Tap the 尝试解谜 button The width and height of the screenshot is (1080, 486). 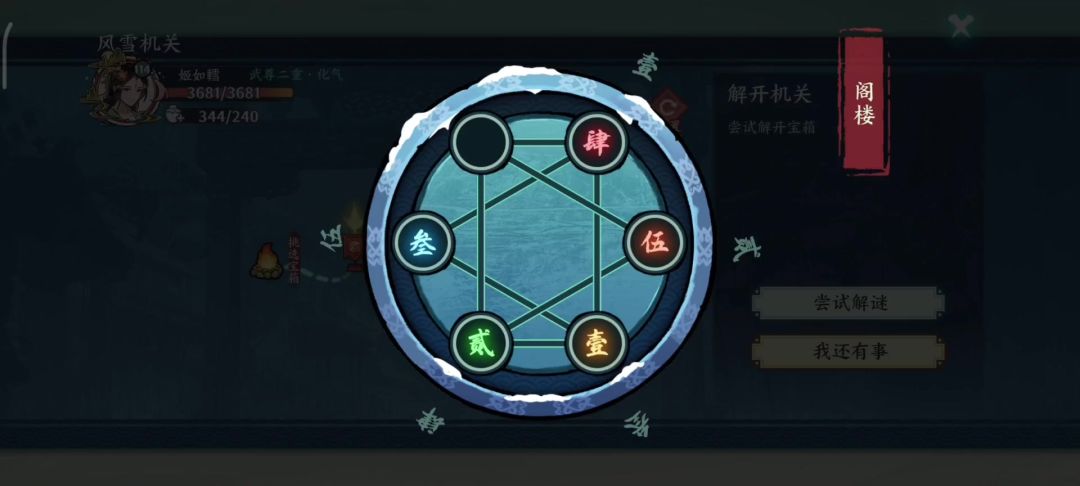coord(849,303)
